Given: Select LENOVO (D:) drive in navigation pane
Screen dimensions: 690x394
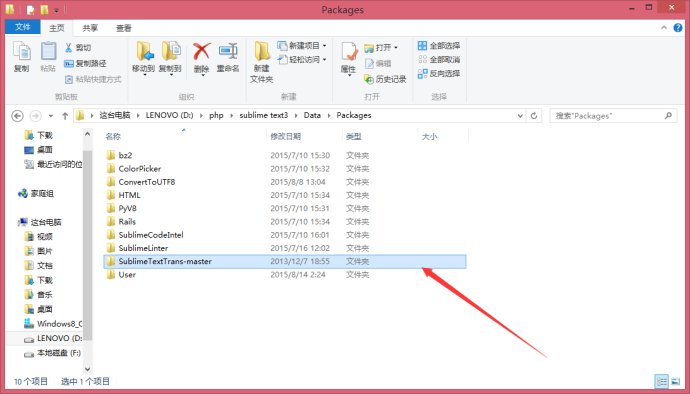Looking at the screenshot, I should point(53,339).
